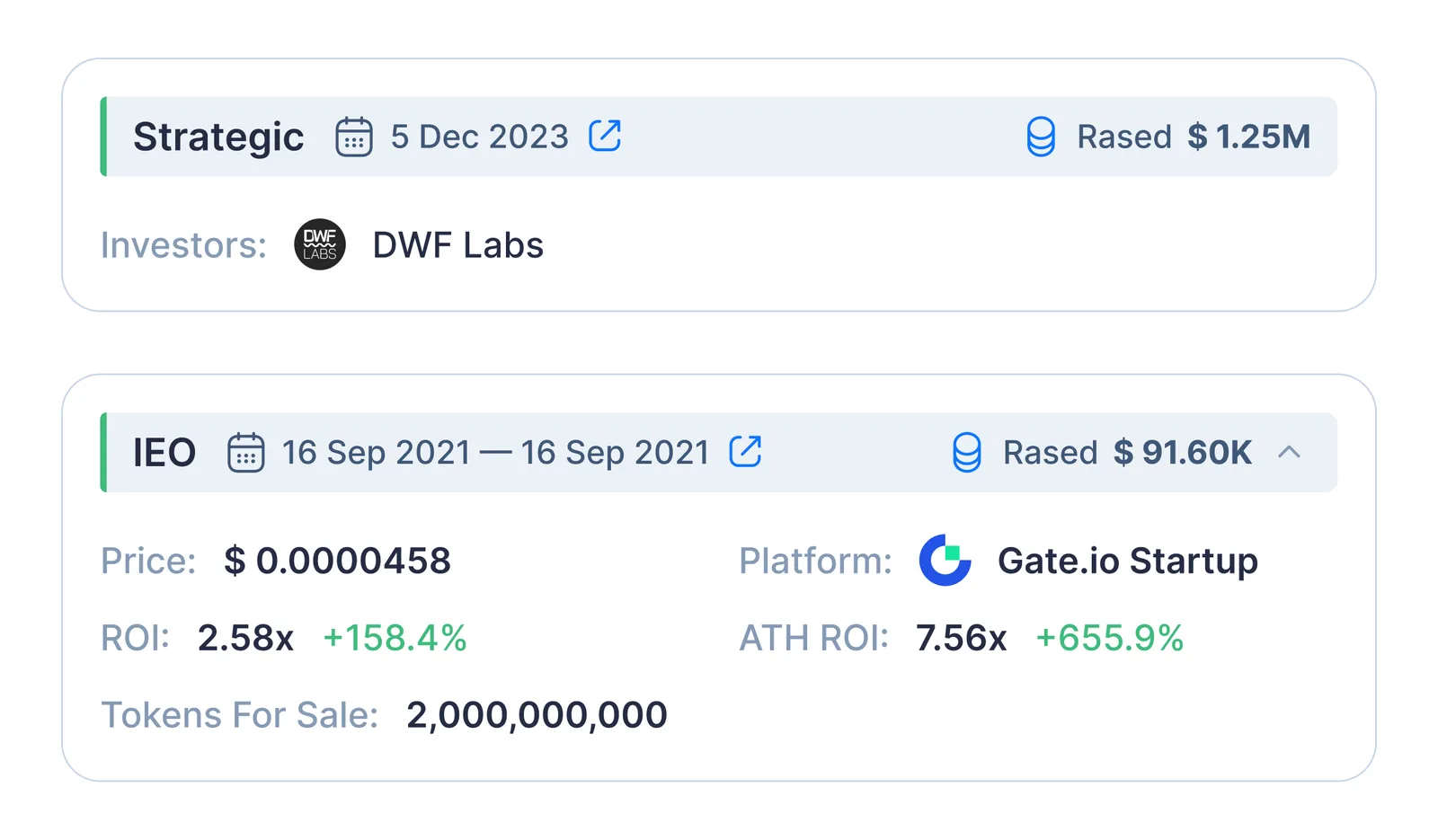Viewport: 1438px width, 840px height.
Task: Click the Tokens For Sale: label
Action: point(239,715)
